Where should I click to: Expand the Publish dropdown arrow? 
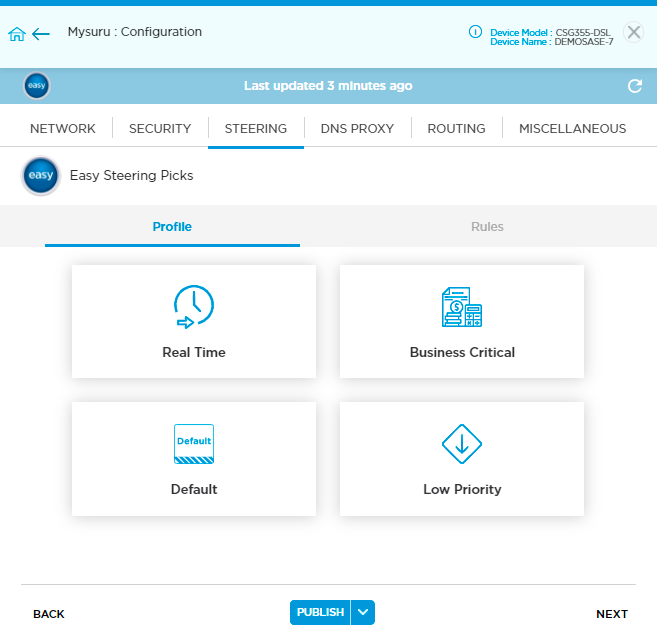click(x=363, y=613)
